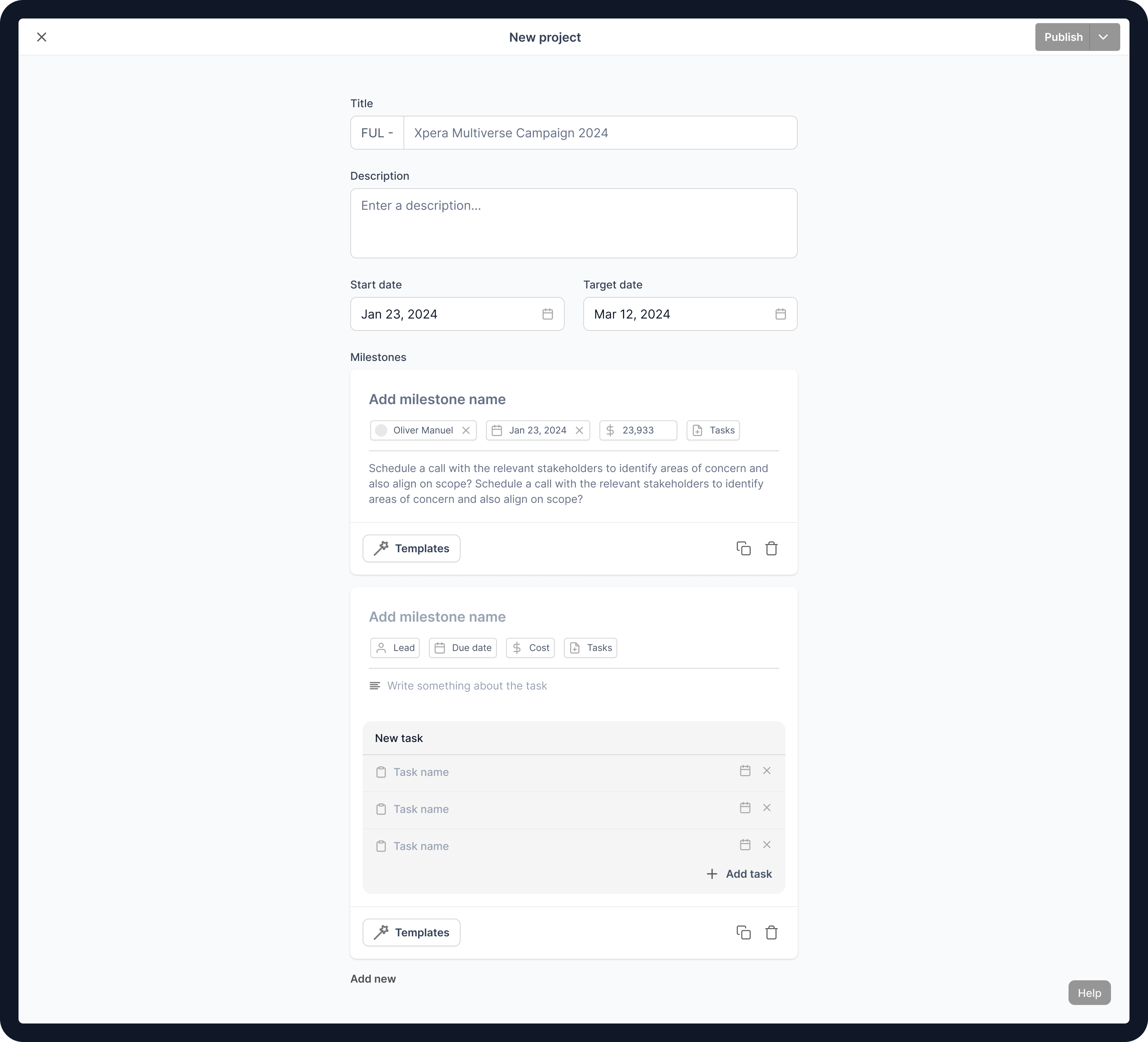Click the Start date field Jan 23, 2024
Viewport: 1148px width, 1042px height.
(x=457, y=314)
